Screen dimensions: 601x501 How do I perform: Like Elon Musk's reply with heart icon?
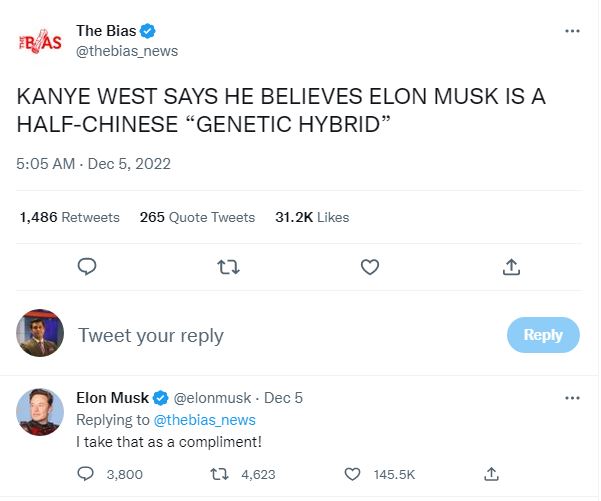tap(352, 473)
